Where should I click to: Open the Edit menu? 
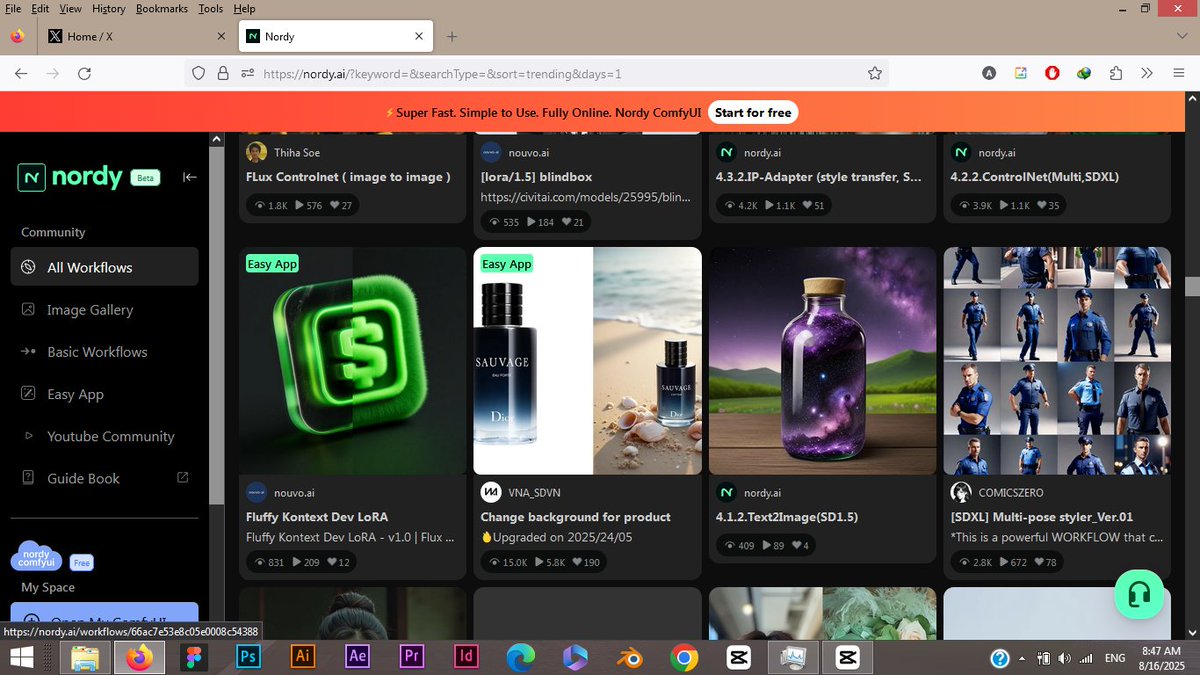(x=40, y=8)
